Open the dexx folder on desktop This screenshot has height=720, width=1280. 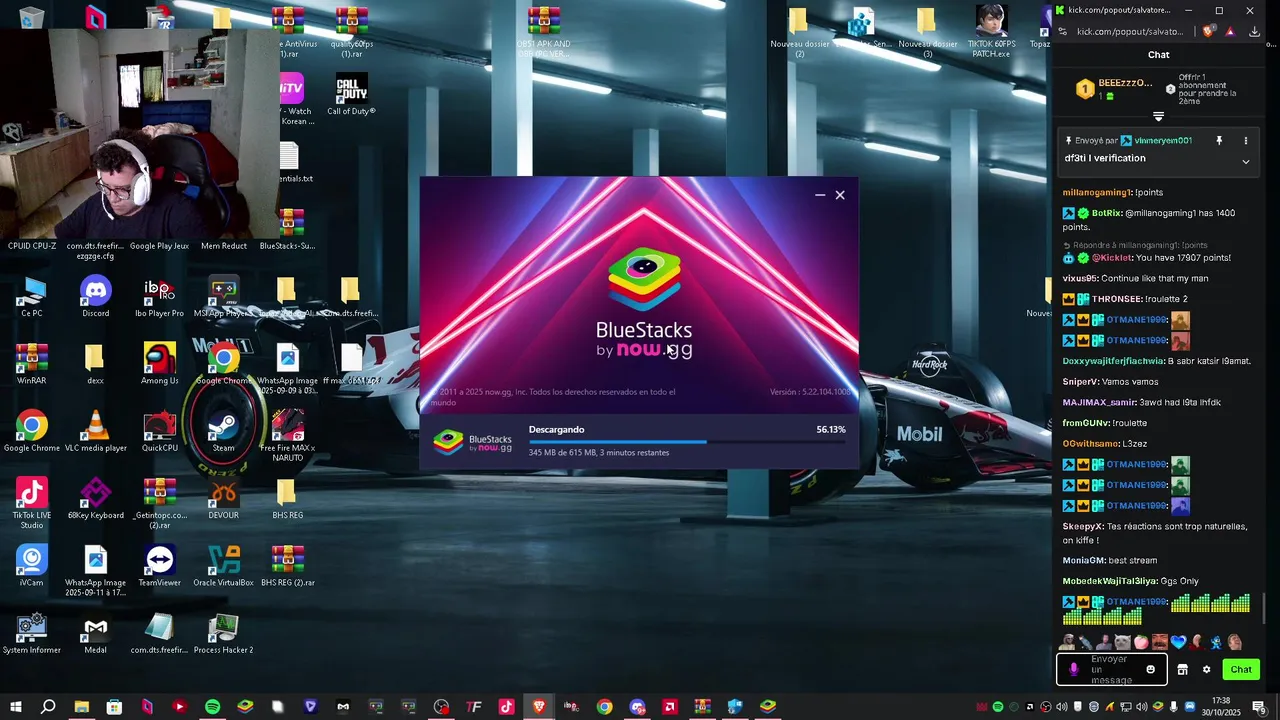[95, 363]
